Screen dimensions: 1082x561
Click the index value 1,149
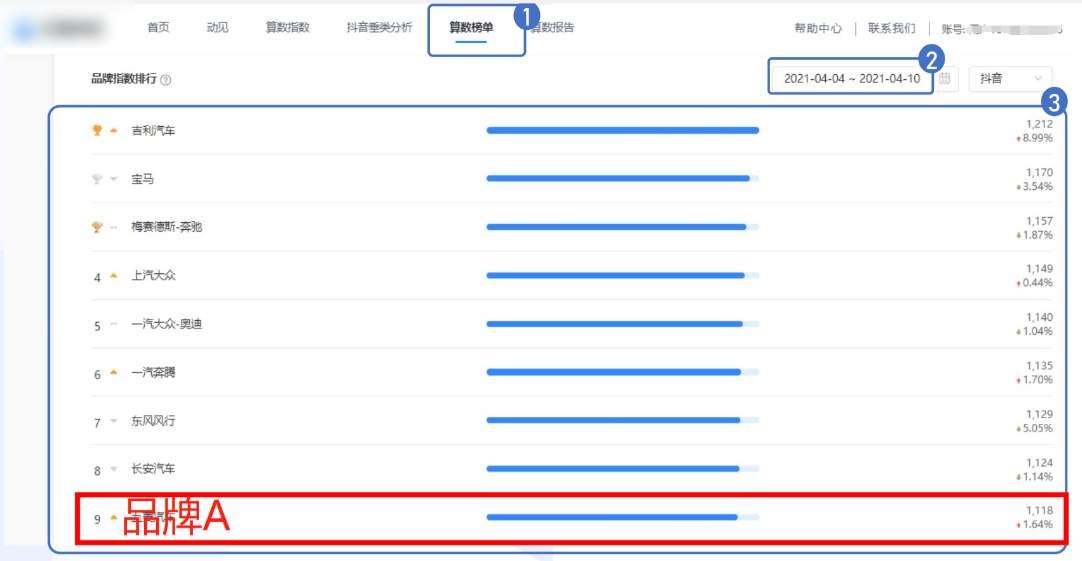coord(1039,268)
